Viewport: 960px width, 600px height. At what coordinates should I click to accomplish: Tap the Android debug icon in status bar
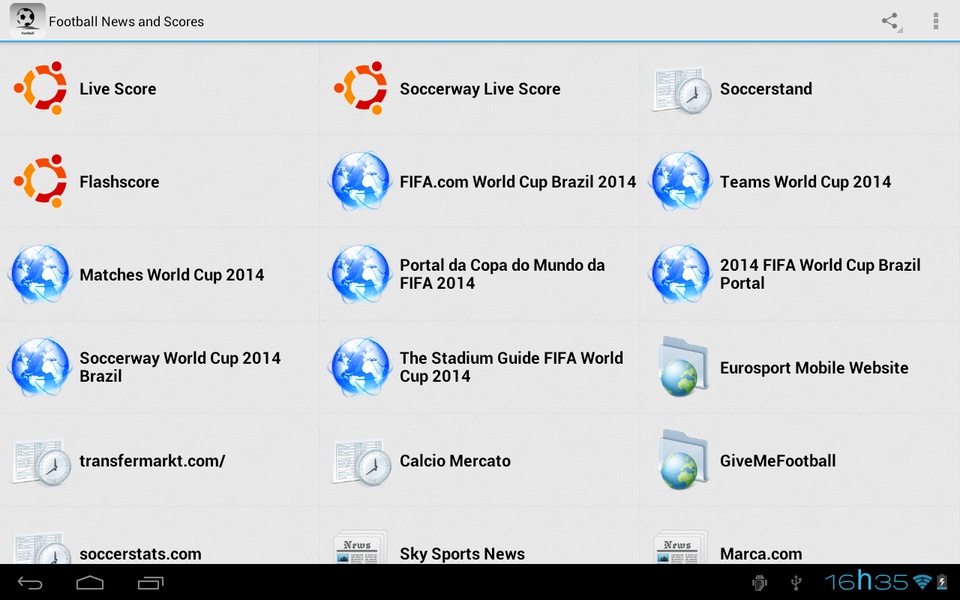pyautogui.click(x=759, y=583)
